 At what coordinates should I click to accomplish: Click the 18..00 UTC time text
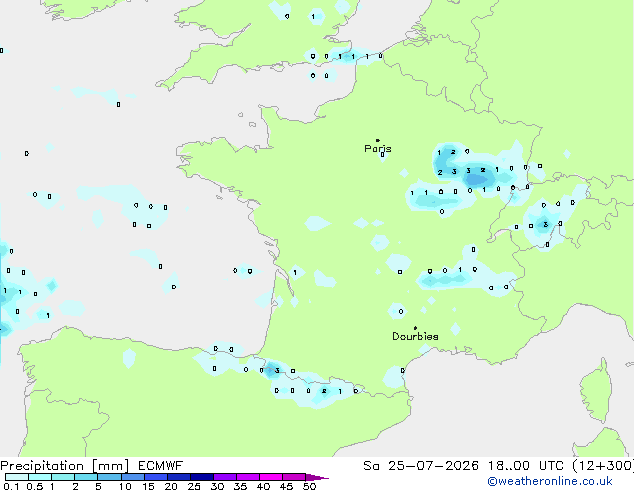point(525,466)
